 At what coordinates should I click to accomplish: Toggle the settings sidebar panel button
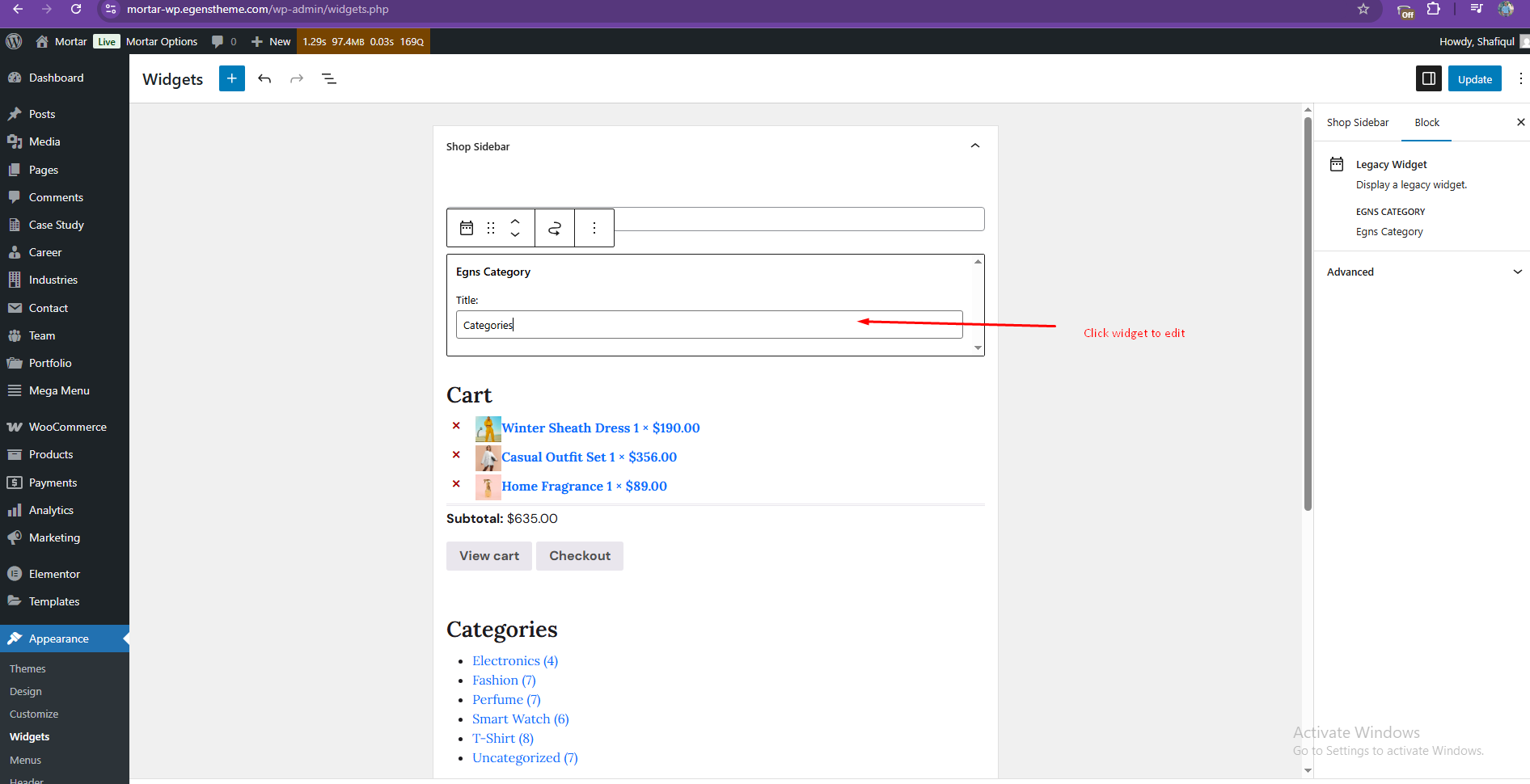tap(1429, 78)
